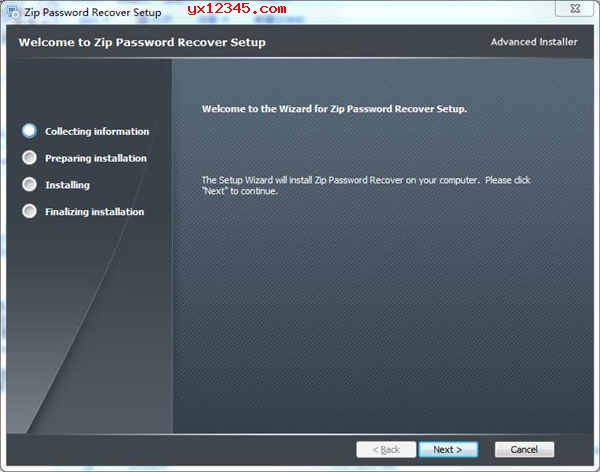600x472 pixels.
Task: Click the 'Zip Password Recover Setup' window title
Action: 93,13
